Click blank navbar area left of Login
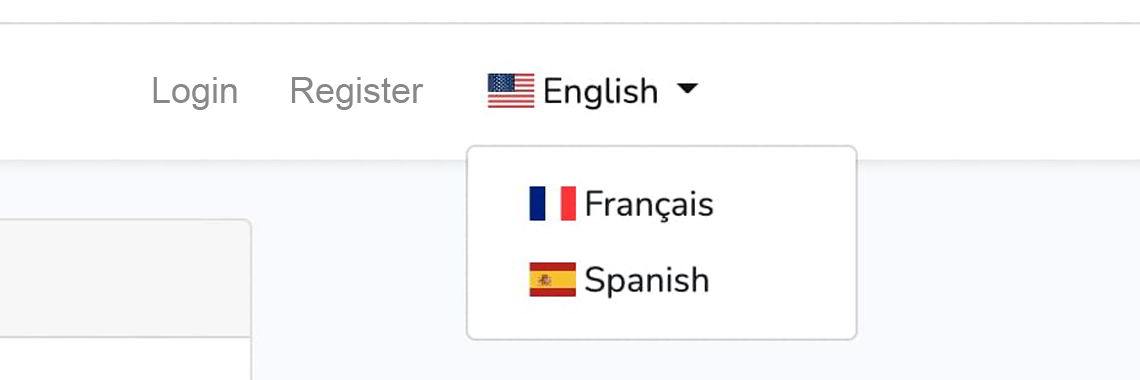The width and height of the screenshot is (1140, 380). [x=73, y=92]
